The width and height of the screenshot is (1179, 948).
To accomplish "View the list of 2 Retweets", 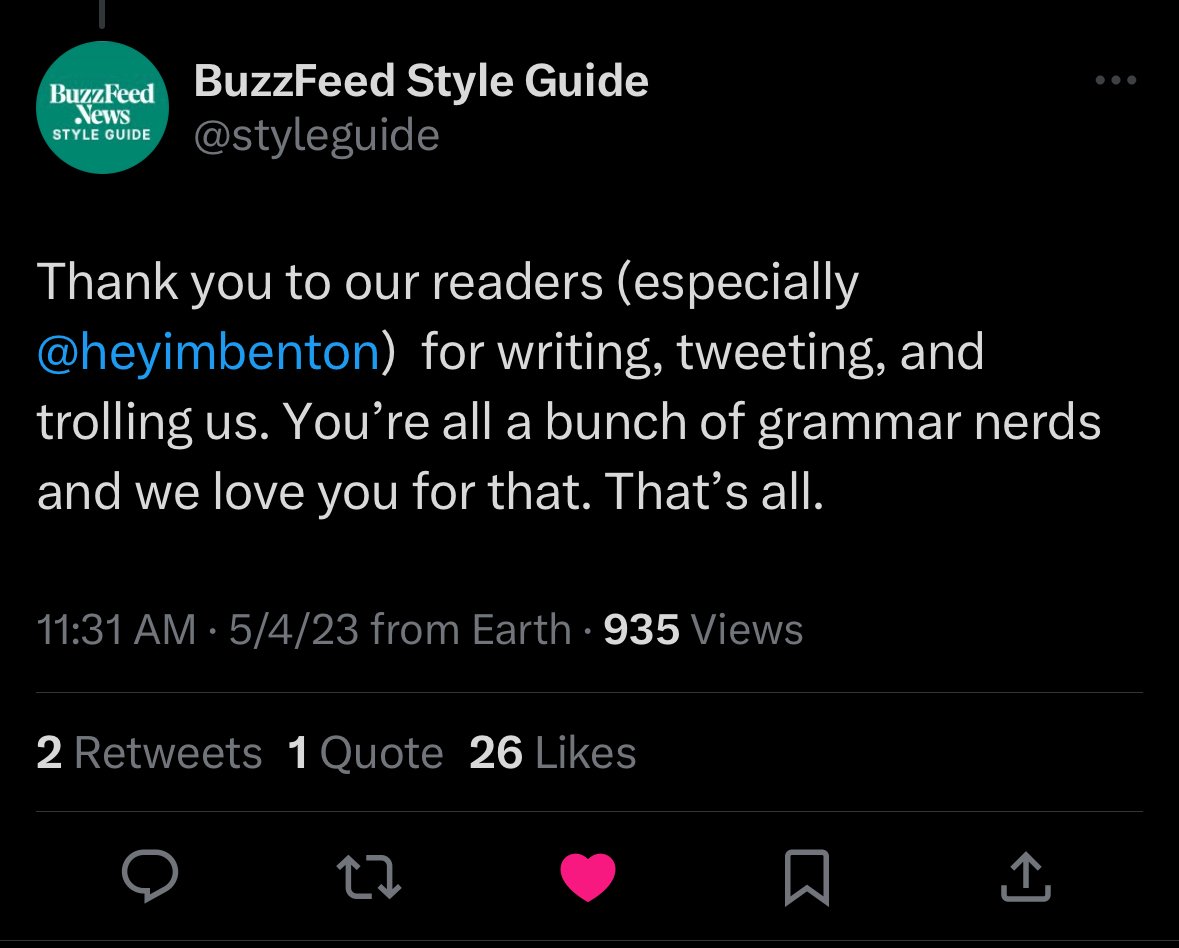I will point(149,753).
